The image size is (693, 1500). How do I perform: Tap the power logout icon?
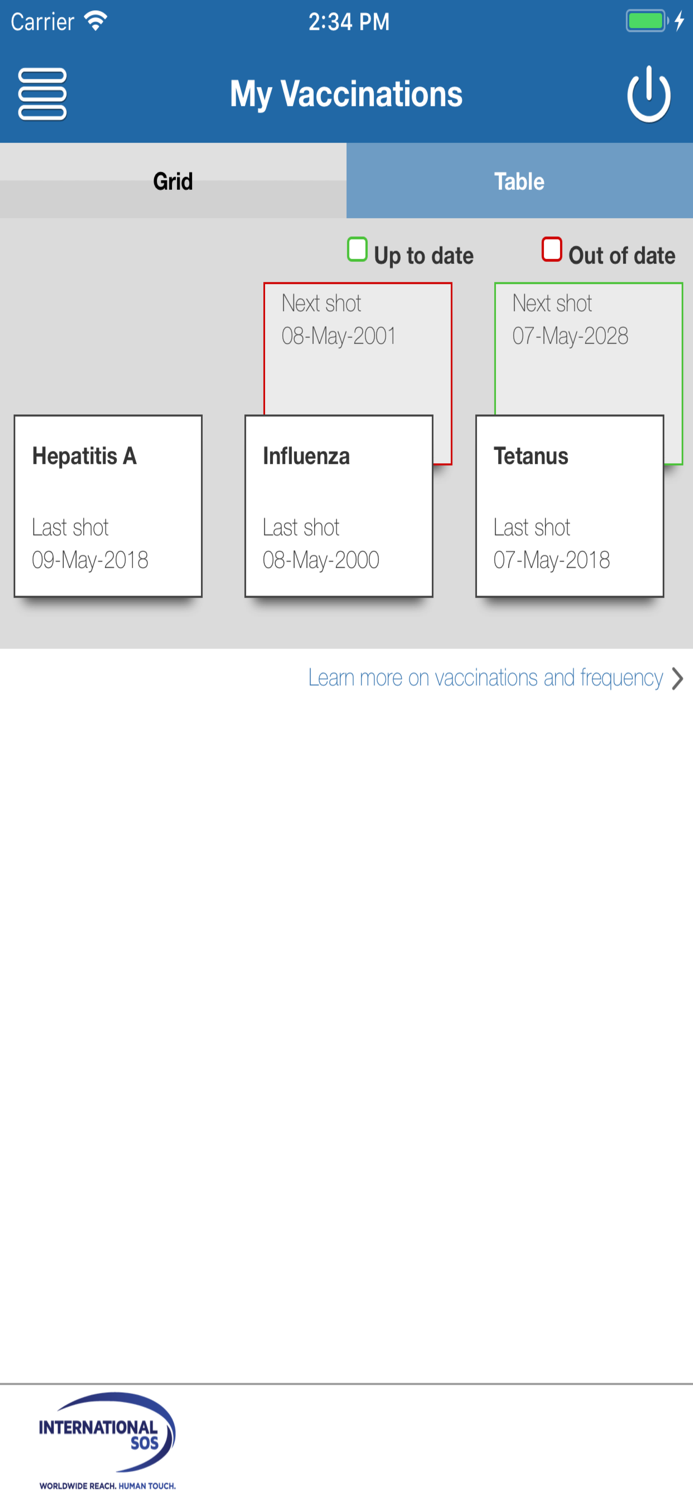pyautogui.click(x=648, y=94)
